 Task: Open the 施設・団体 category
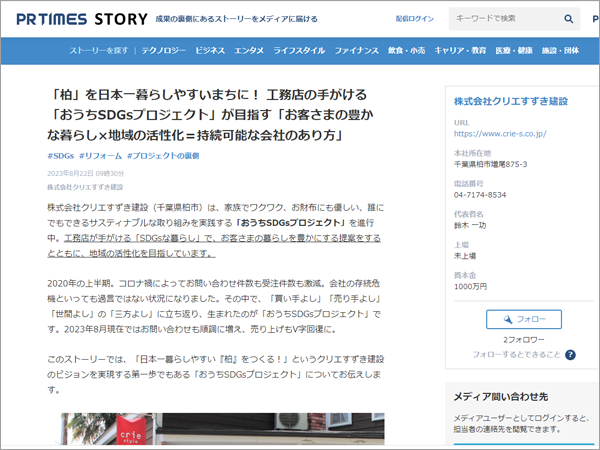tap(560, 51)
